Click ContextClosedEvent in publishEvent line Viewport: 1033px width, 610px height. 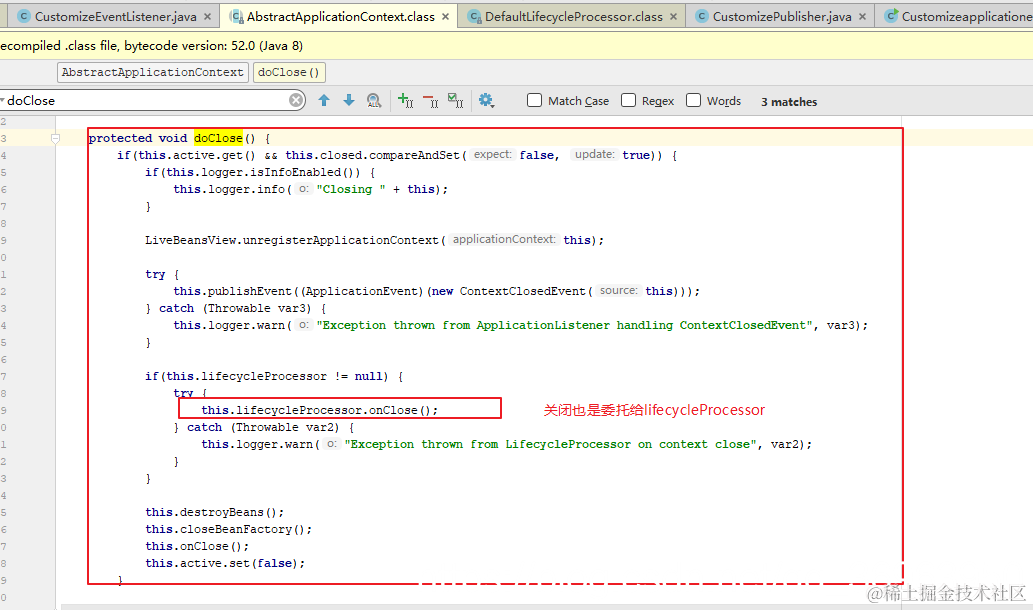click(522, 291)
